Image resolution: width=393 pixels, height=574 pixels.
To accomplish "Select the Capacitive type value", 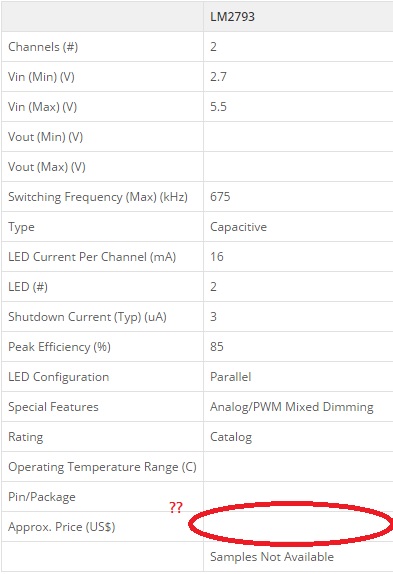I will point(238,227).
